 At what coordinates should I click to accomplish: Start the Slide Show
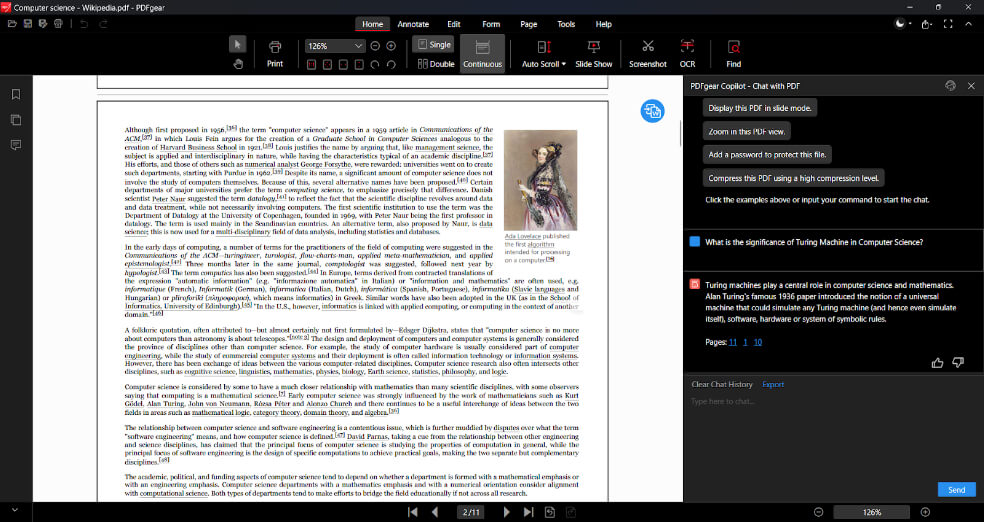593,53
